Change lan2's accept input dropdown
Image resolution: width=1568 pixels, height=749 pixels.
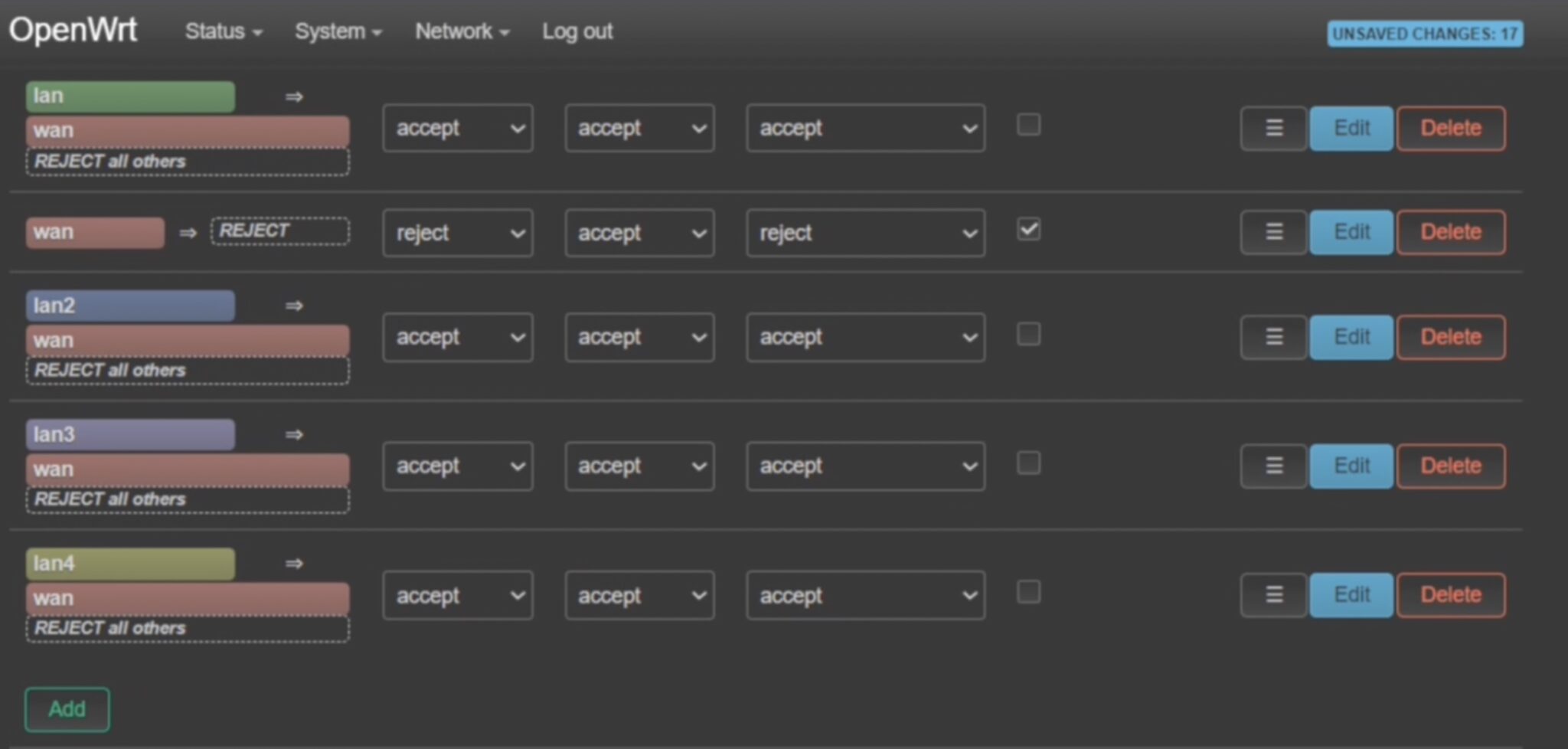point(457,337)
